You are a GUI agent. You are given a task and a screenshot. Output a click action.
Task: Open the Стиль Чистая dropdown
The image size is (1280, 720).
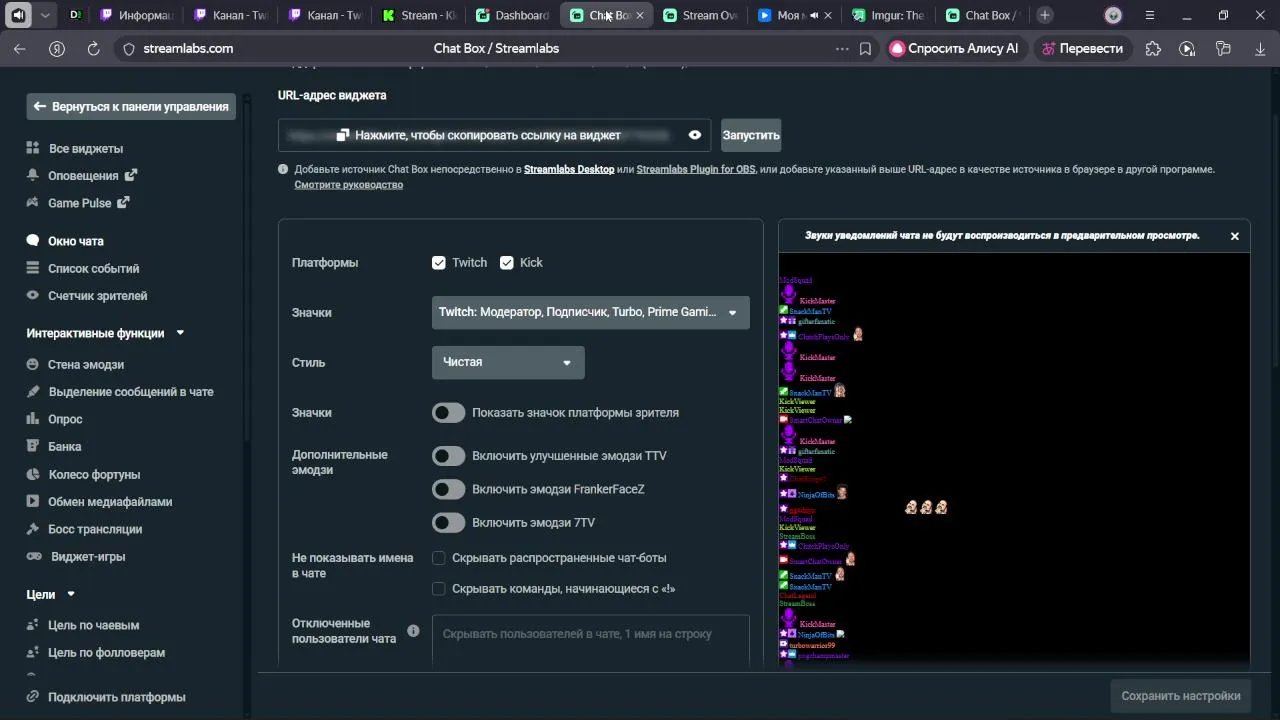click(508, 362)
